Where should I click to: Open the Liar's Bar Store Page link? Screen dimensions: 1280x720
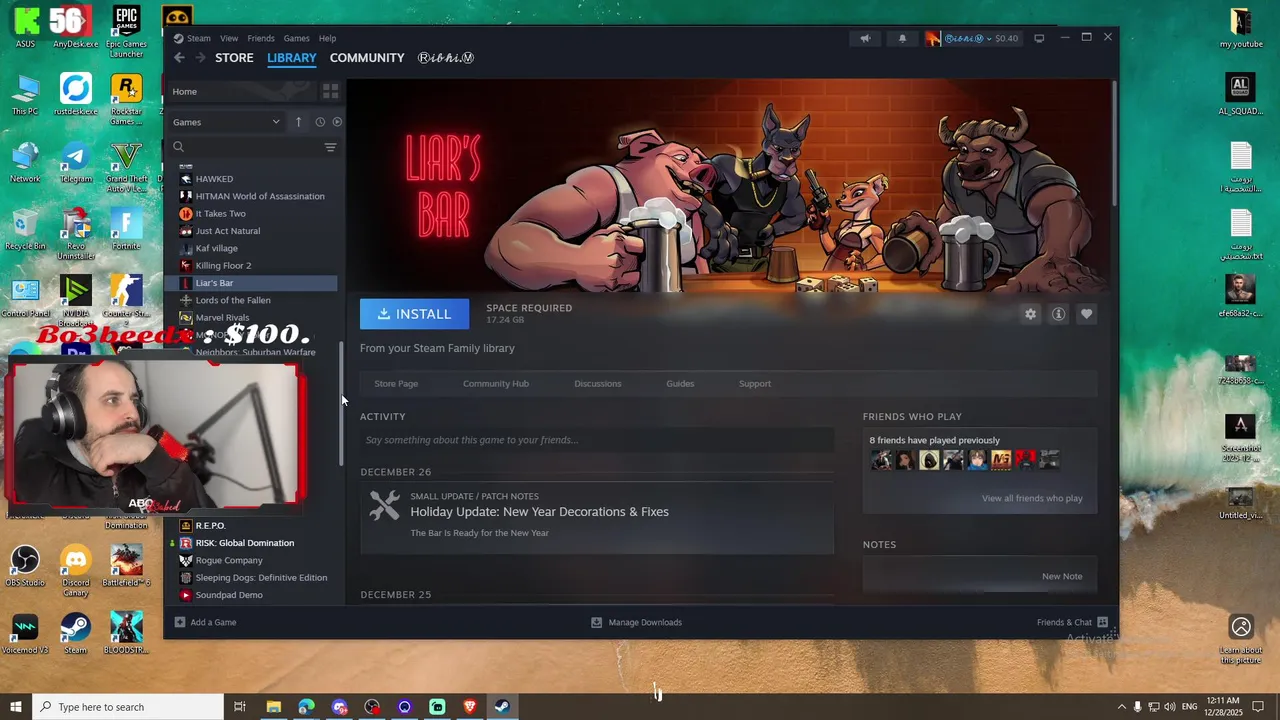click(396, 383)
